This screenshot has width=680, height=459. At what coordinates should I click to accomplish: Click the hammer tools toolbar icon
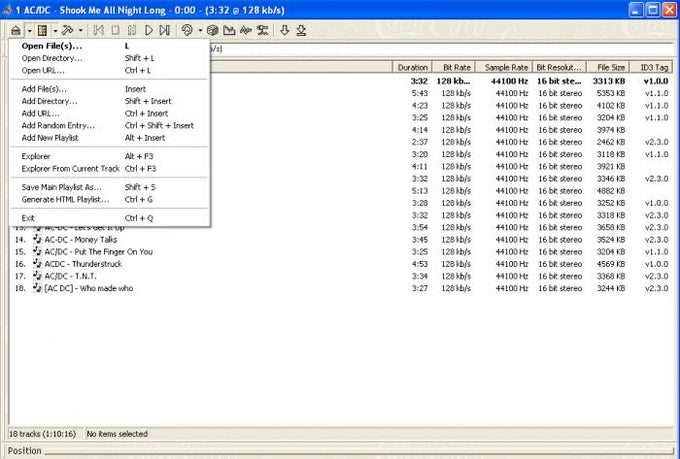[x=67, y=30]
